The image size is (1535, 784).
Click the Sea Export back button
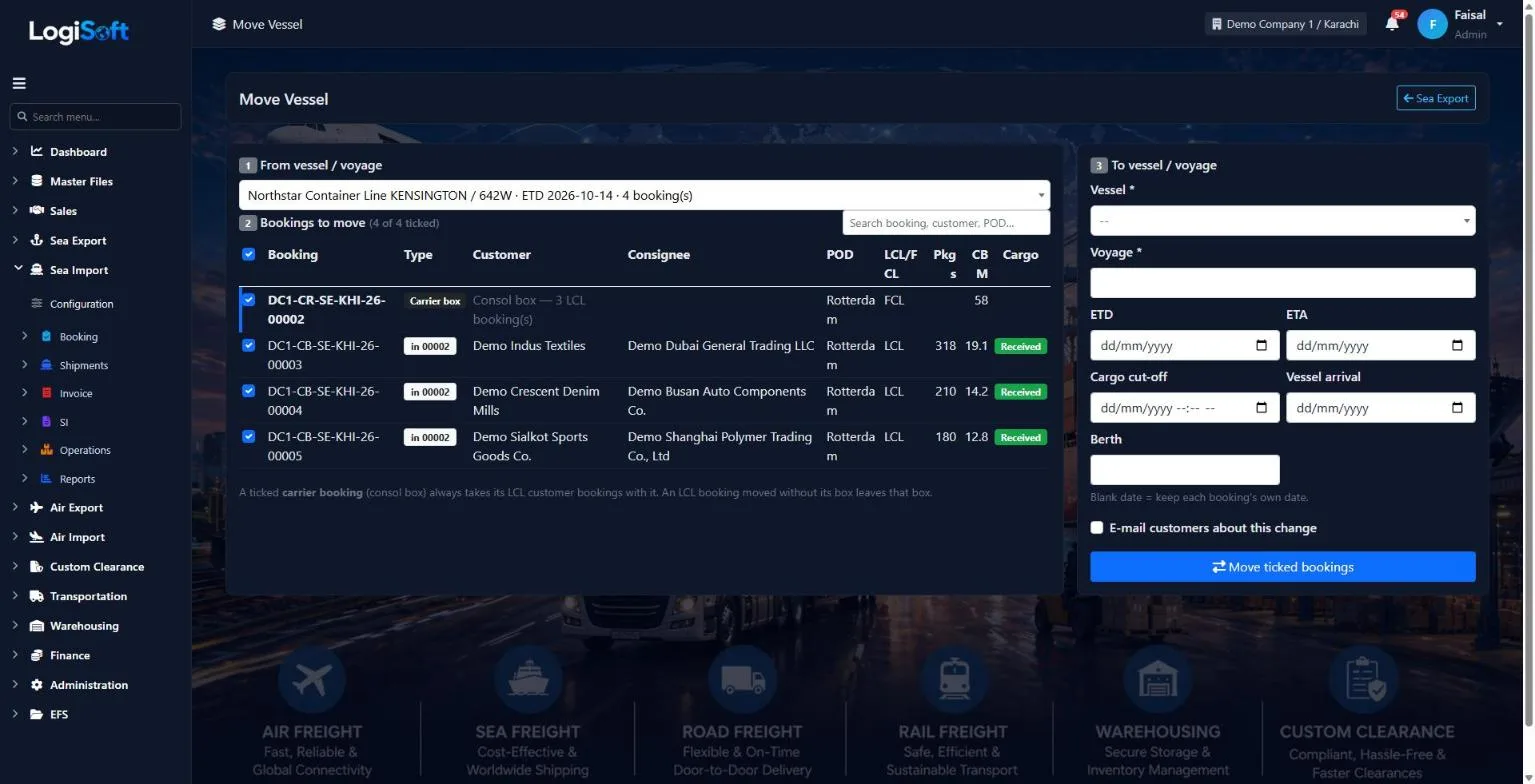pyautogui.click(x=1436, y=98)
